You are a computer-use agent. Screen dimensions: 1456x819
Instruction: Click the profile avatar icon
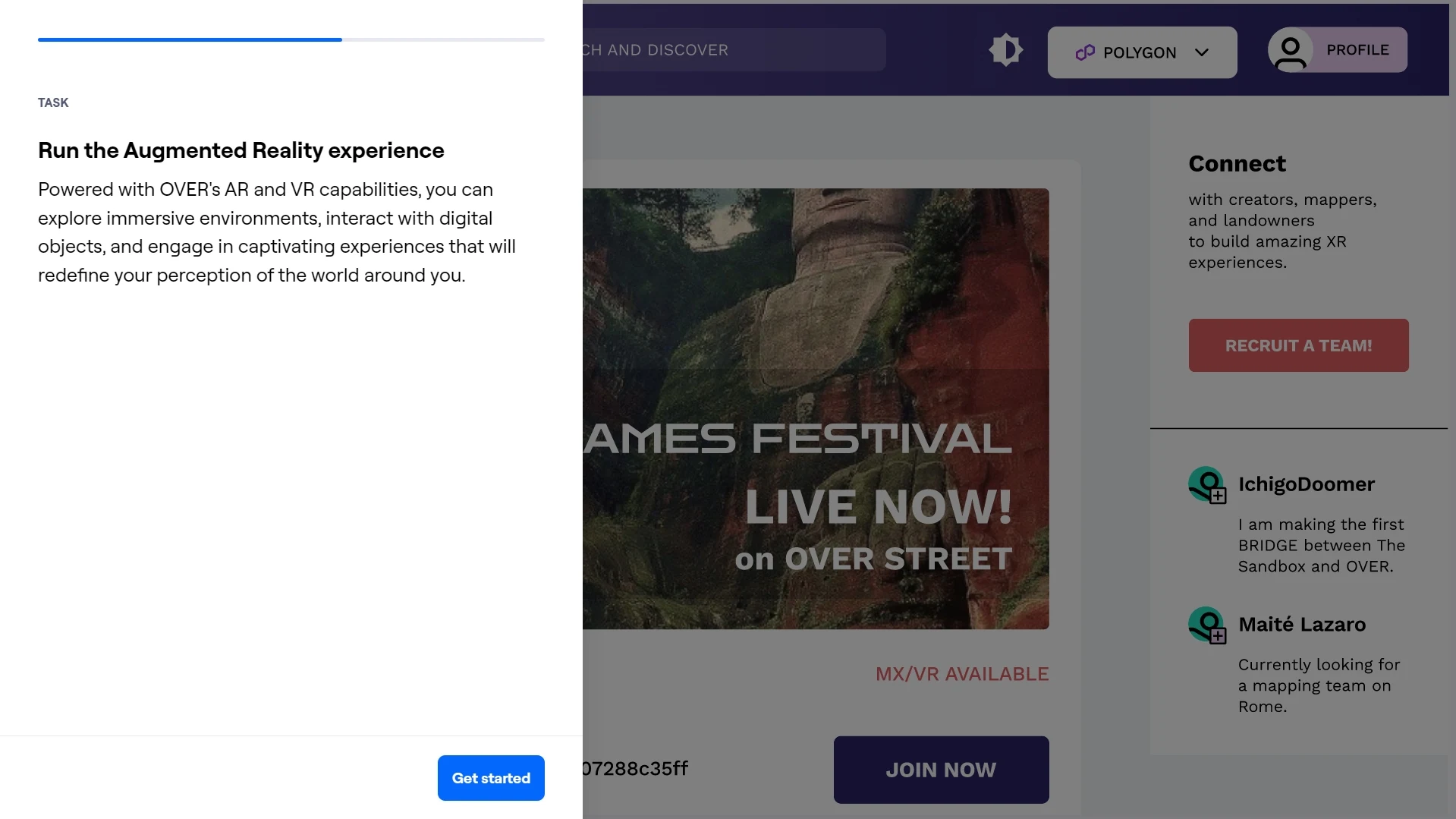click(1291, 50)
